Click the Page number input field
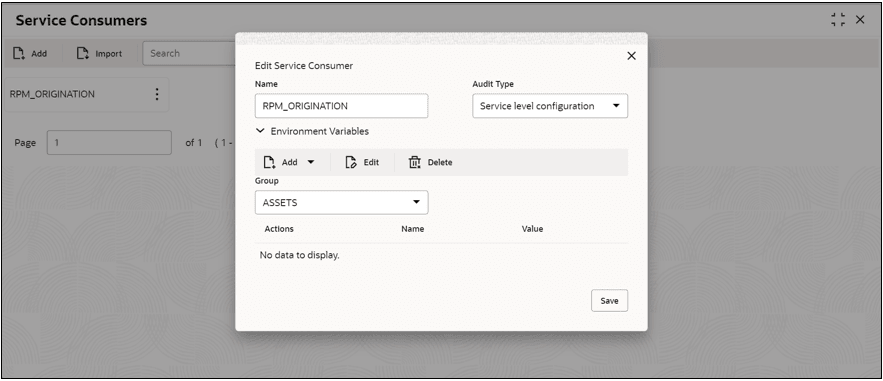This screenshot has height=381, width=883. 109,143
